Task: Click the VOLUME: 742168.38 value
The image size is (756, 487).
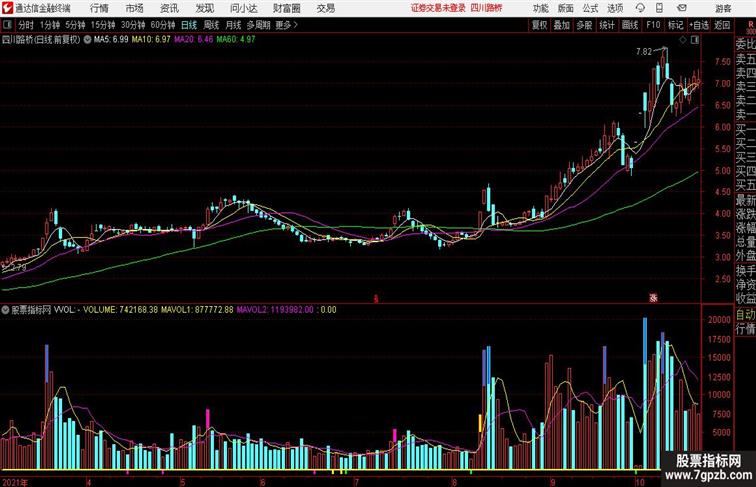Action: (x=121, y=310)
